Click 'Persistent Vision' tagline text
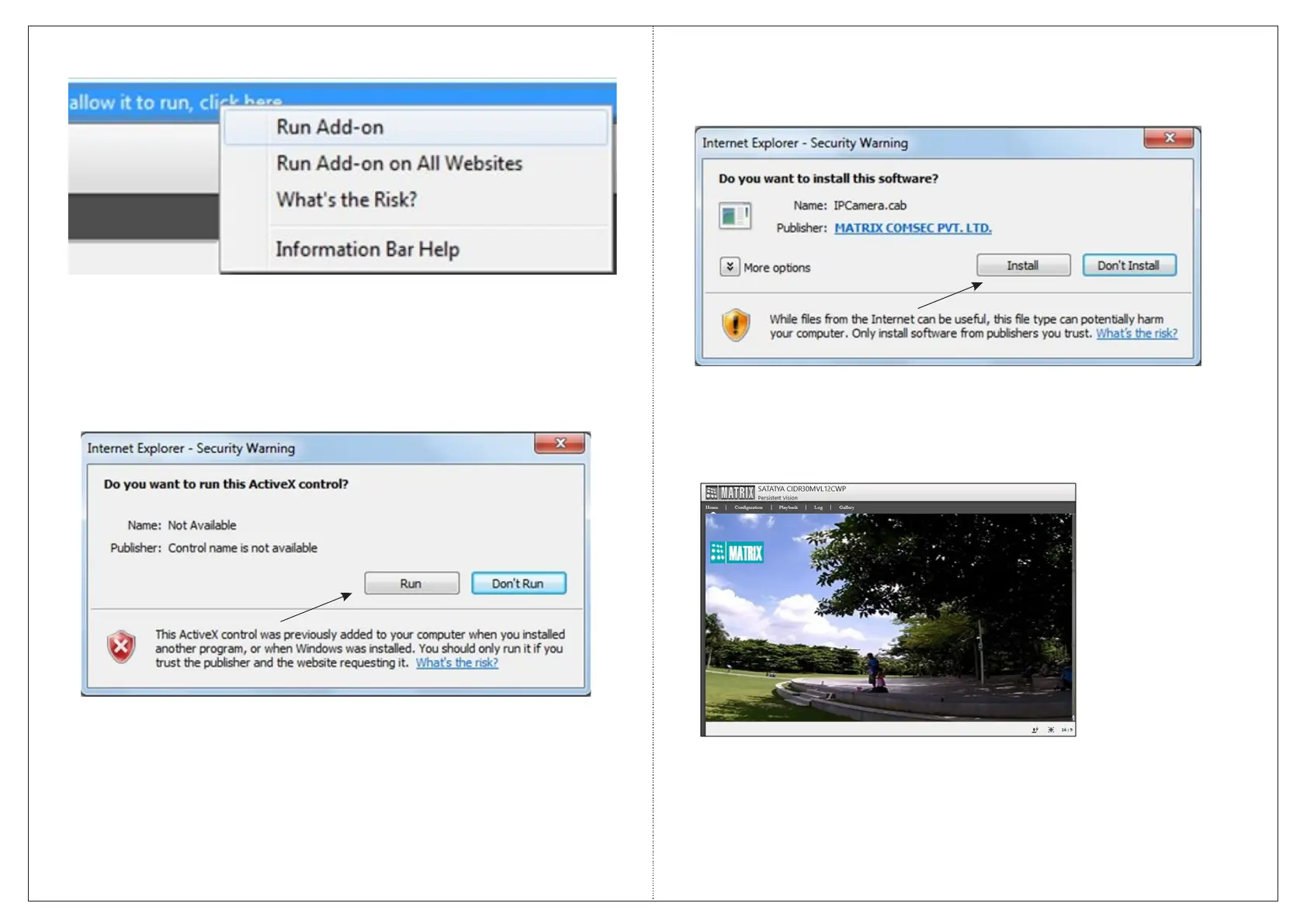 778,498
